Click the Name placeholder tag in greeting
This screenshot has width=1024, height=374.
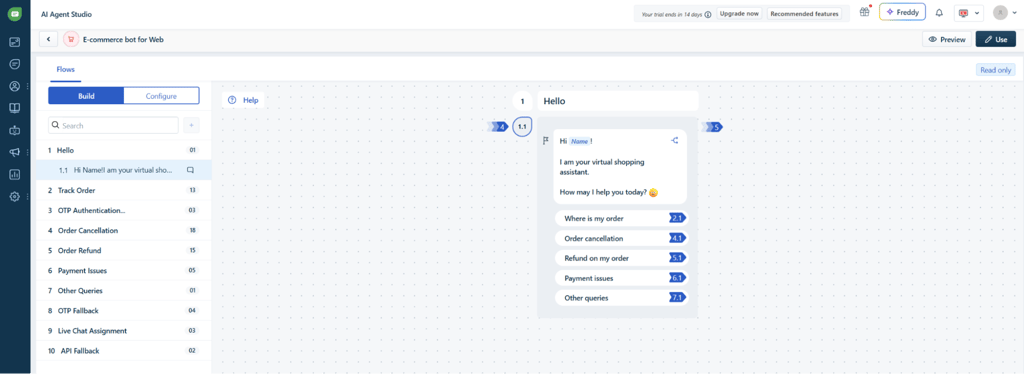pyautogui.click(x=580, y=141)
